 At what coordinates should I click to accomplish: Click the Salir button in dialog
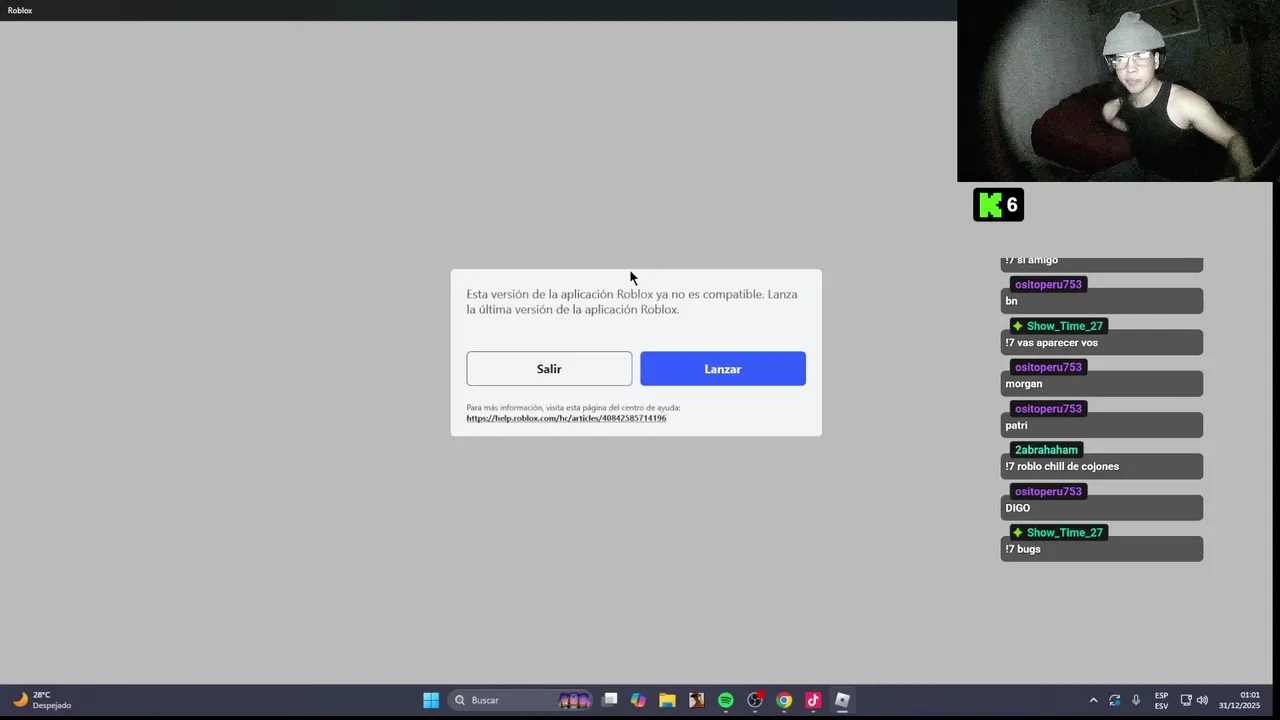click(x=549, y=369)
